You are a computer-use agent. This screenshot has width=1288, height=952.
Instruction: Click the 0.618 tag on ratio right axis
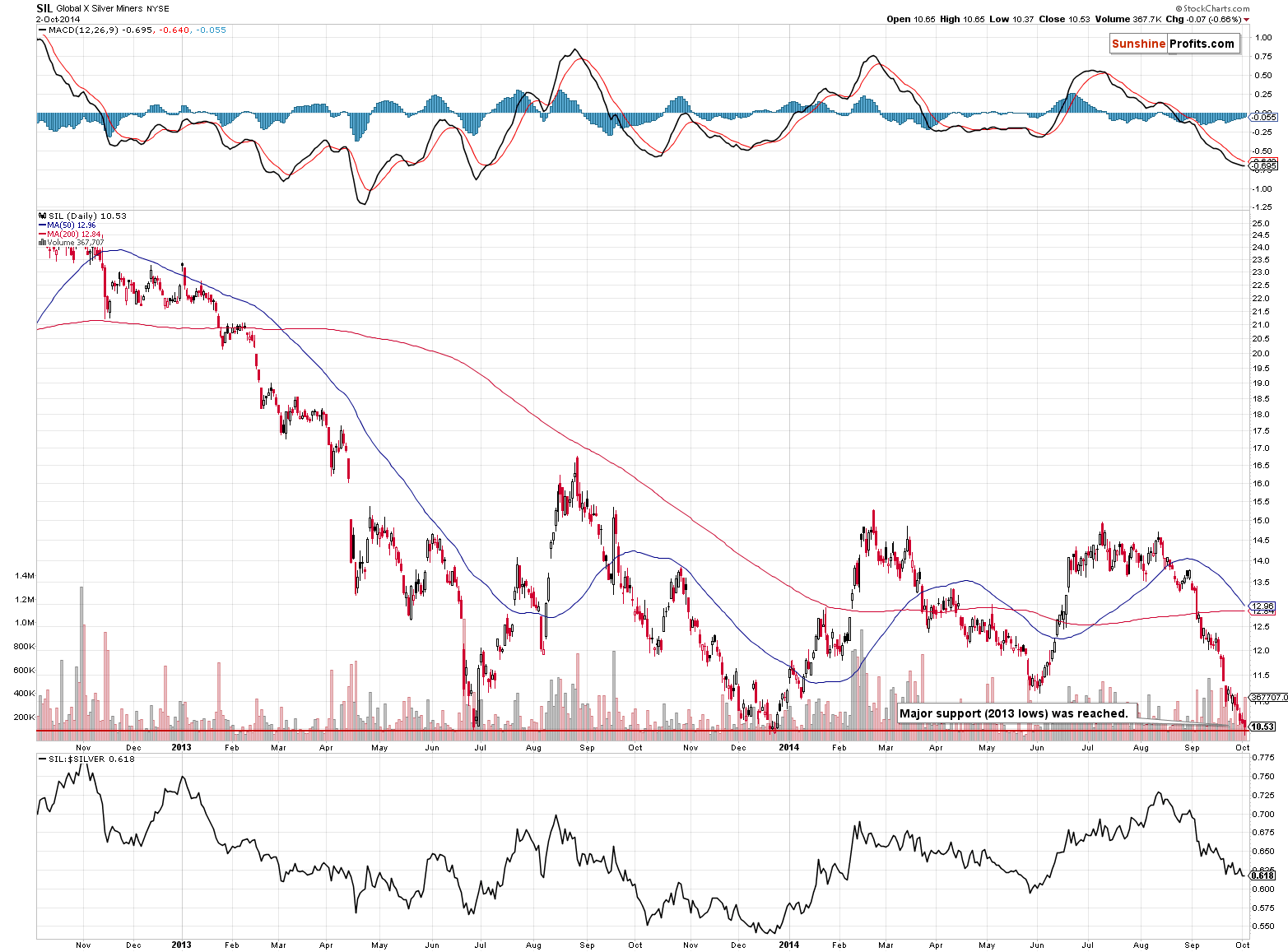click(1262, 875)
